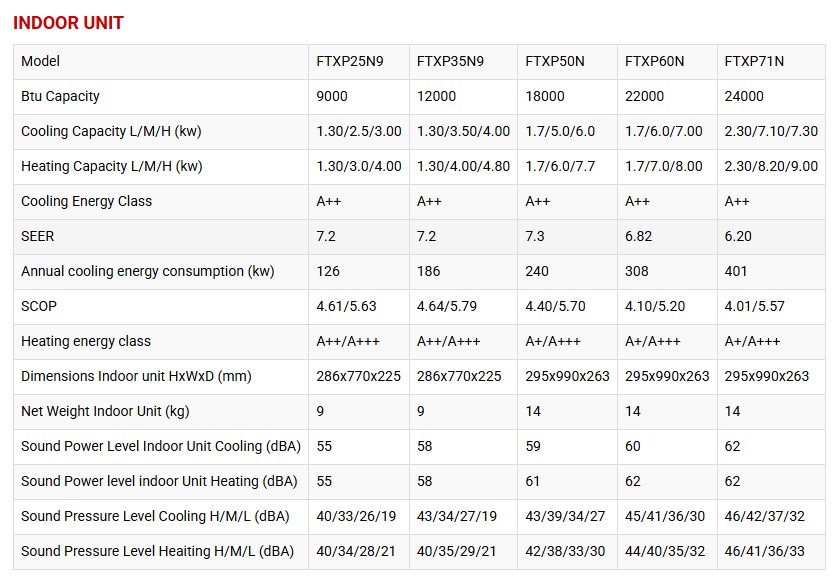The image size is (835, 580).
Task: Select the FTXP71N column header
Action: [754, 61]
